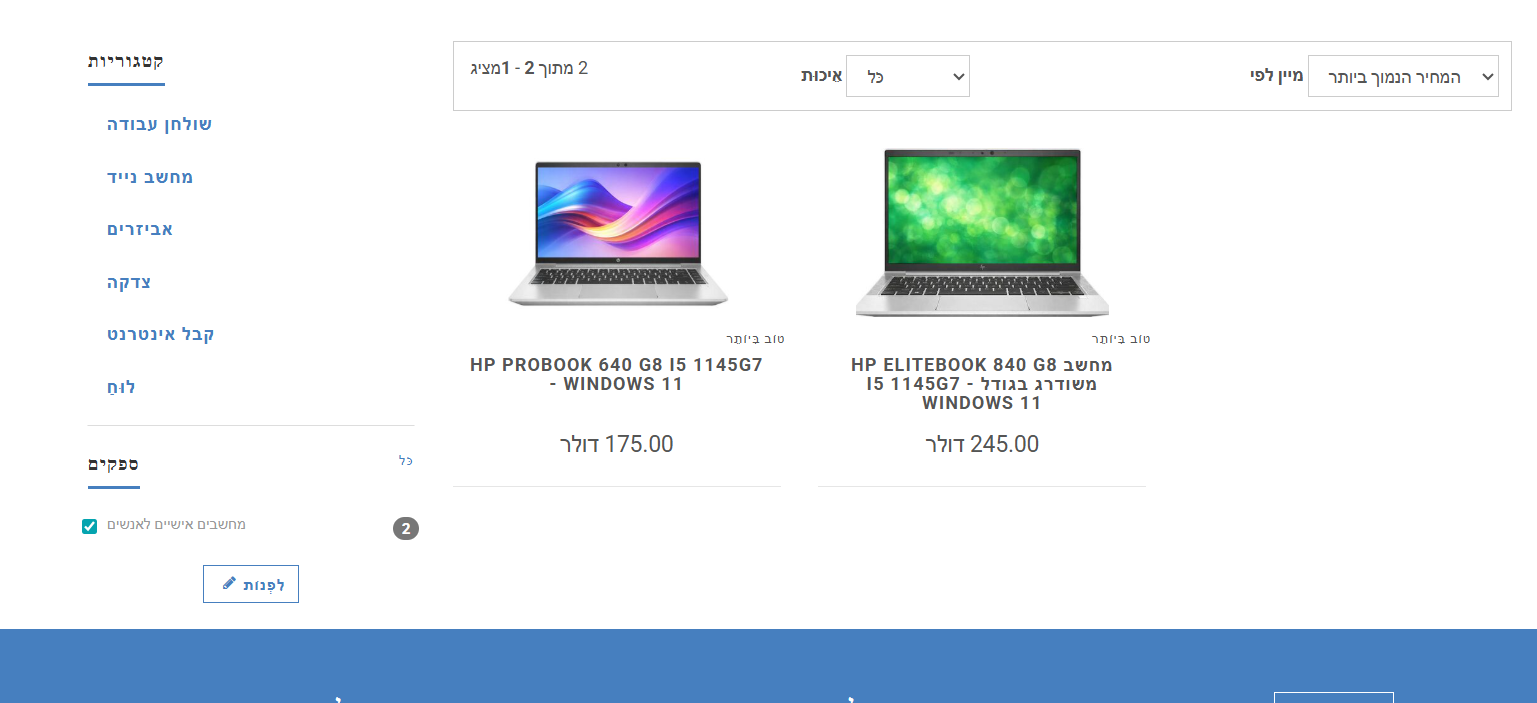
Task: Select the קבל אינטרנט category
Action: 161,334
